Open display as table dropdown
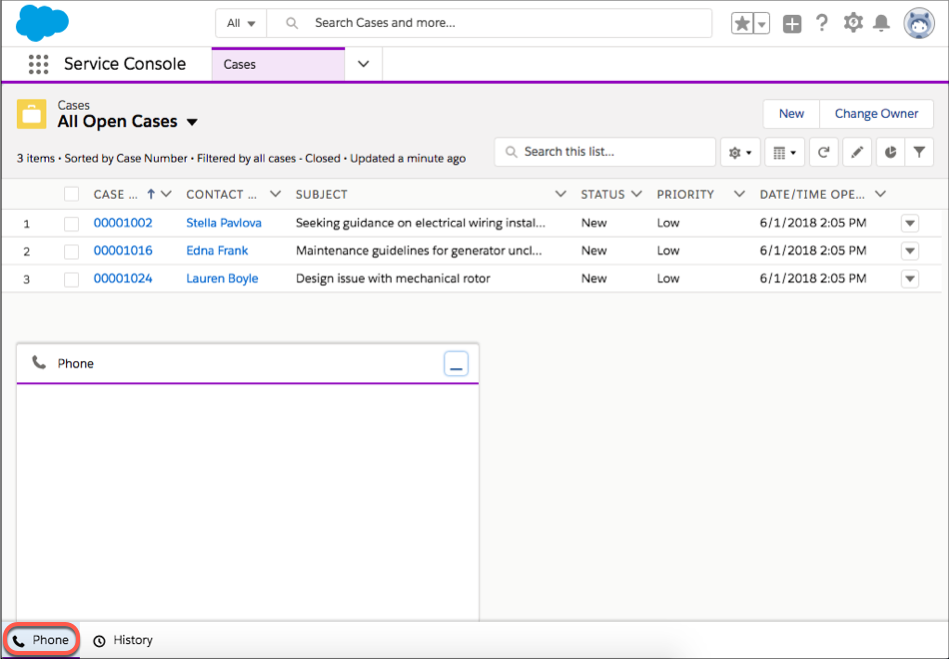The width and height of the screenshot is (949, 659). (784, 152)
